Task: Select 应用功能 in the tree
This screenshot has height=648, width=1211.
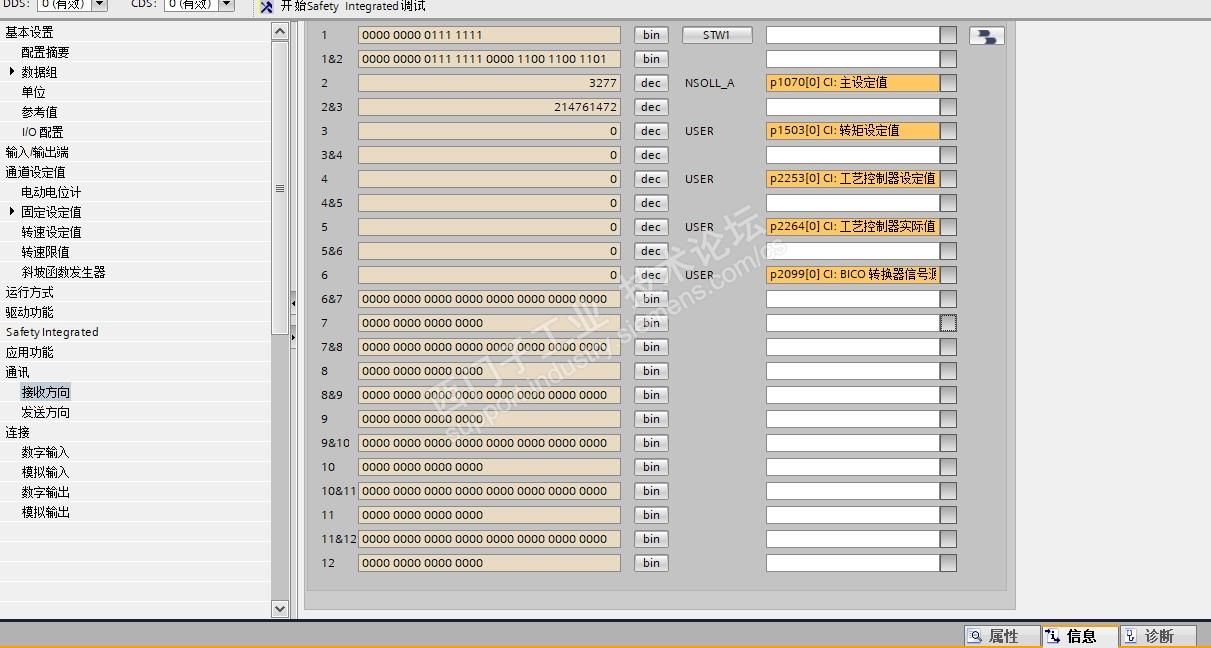Action: pyautogui.click(x=30, y=352)
